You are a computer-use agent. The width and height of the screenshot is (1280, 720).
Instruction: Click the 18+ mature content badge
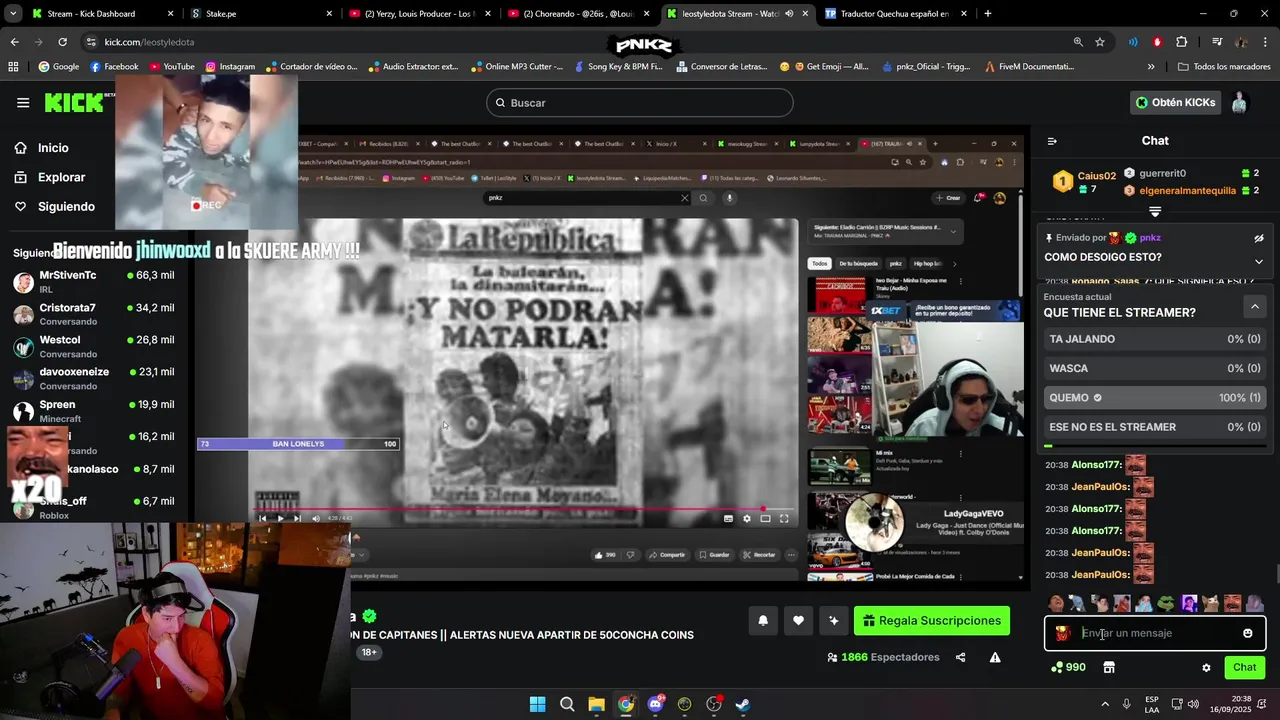[369, 652]
